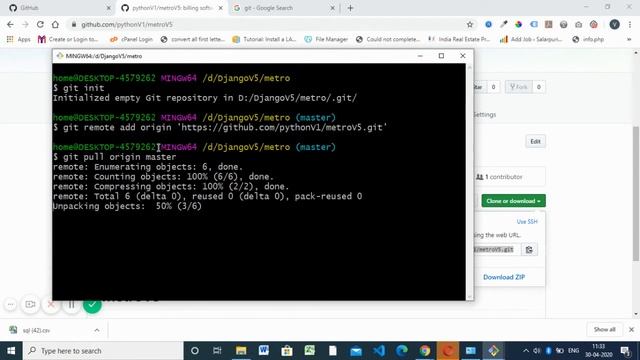The width and height of the screenshot is (640, 360).
Task: Switch to the git - Google Search tab
Action: tap(284, 8)
